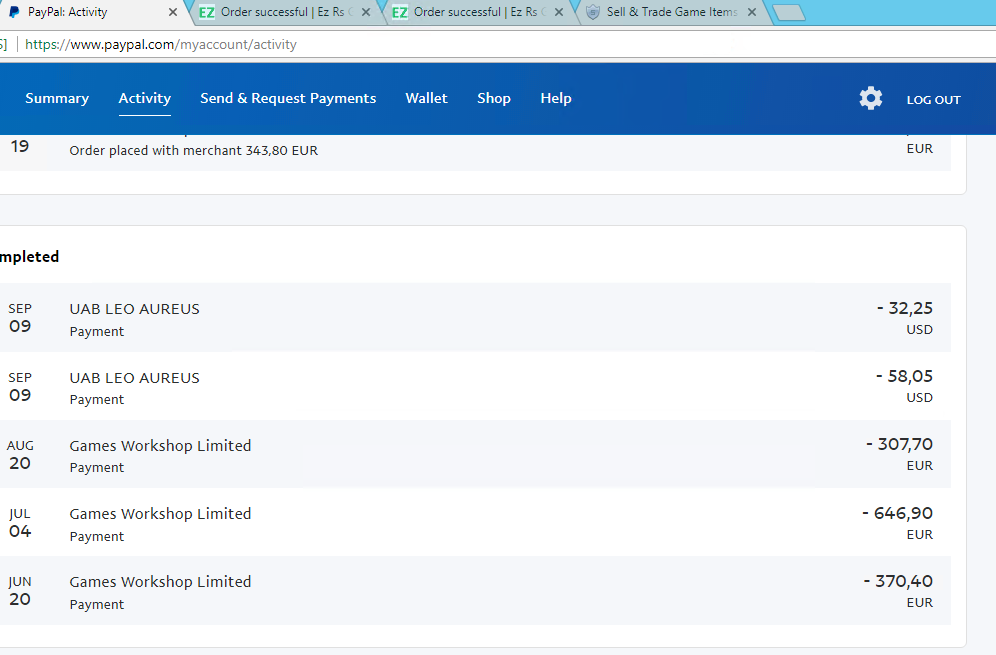Click the Completed section heading
This screenshot has height=655, width=996.
pos(29,257)
